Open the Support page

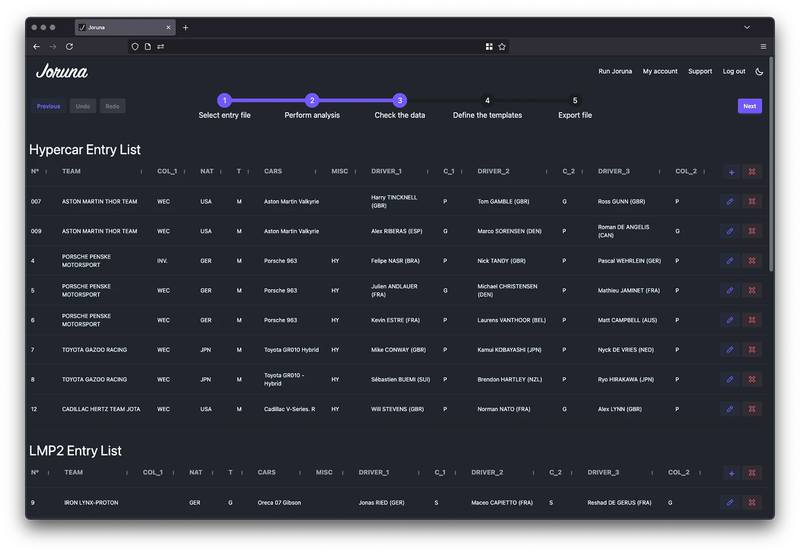click(x=700, y=71)
